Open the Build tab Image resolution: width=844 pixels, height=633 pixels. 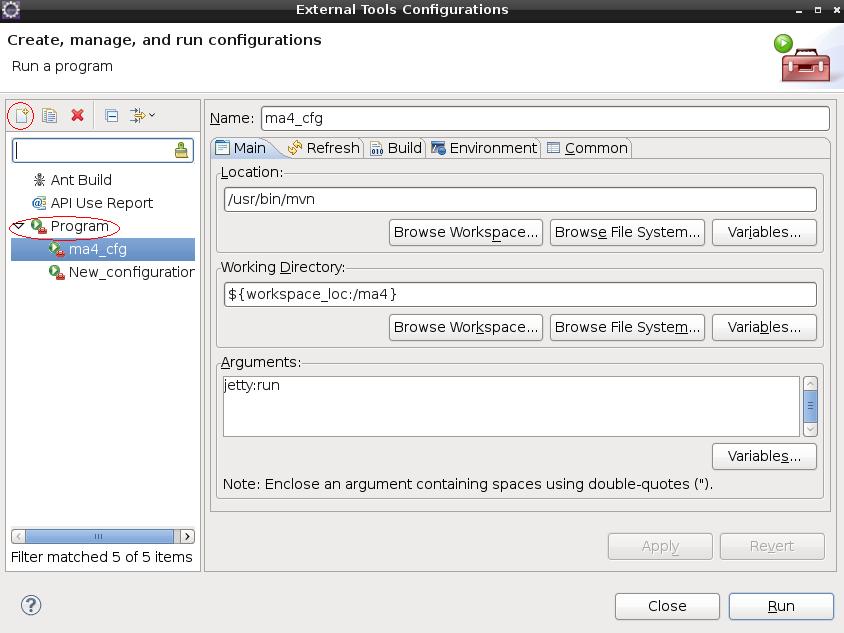396,148
